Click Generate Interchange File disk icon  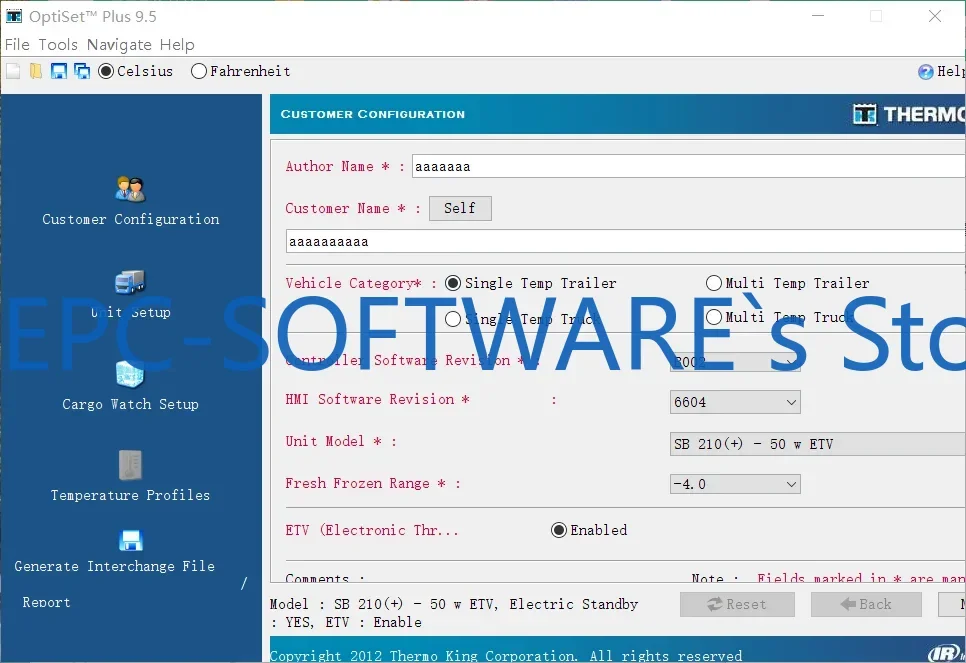click(x=131, y=540)
